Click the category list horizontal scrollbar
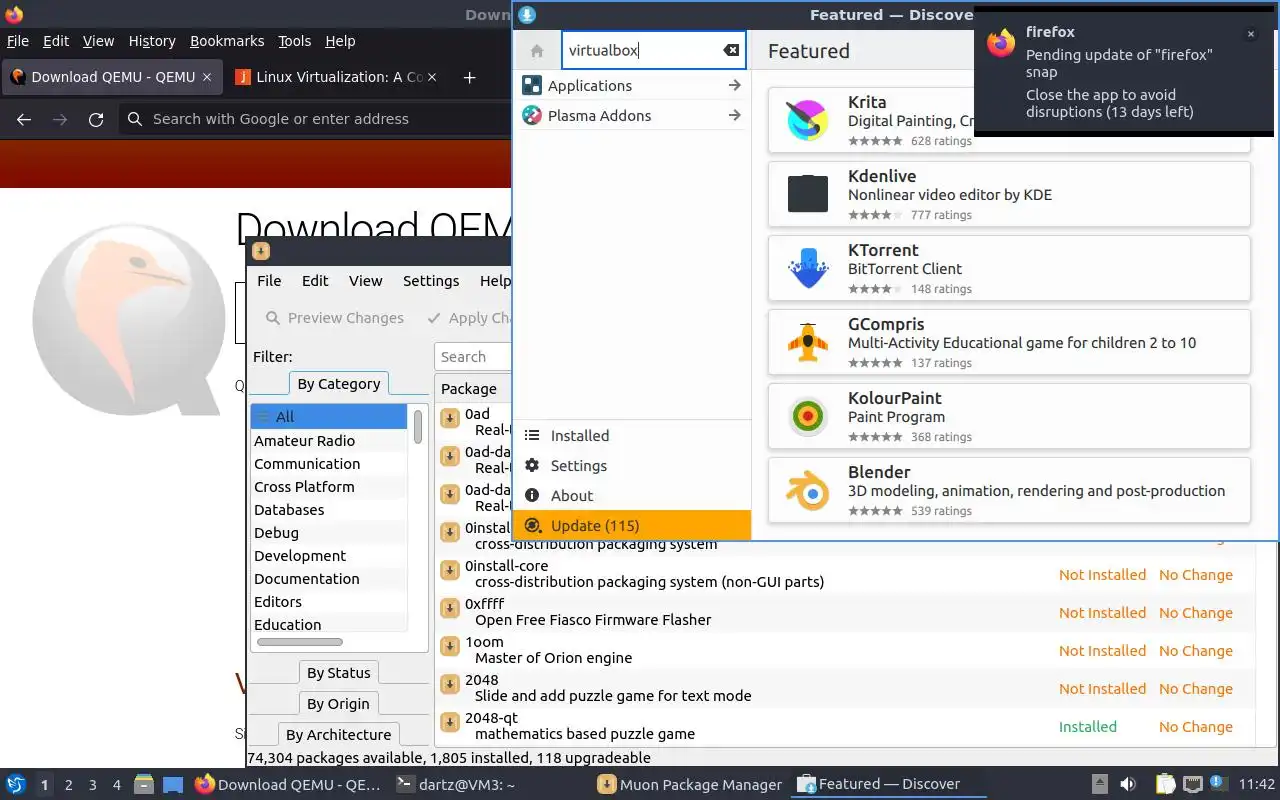1280x800 pixels. (x=299, y=642)
